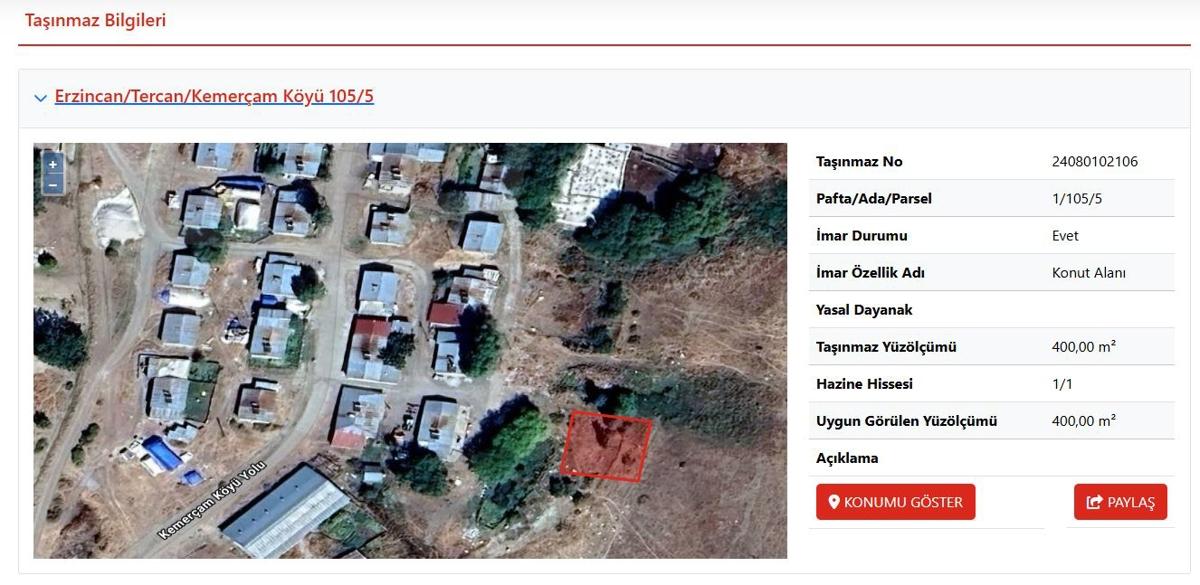Click the Taşınmaz No label

[x=859, y=161]
